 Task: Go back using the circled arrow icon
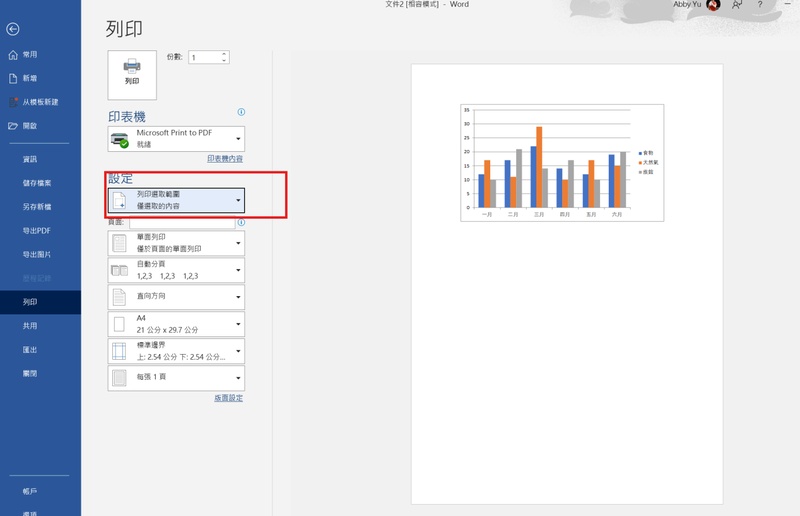pos(13,29)
